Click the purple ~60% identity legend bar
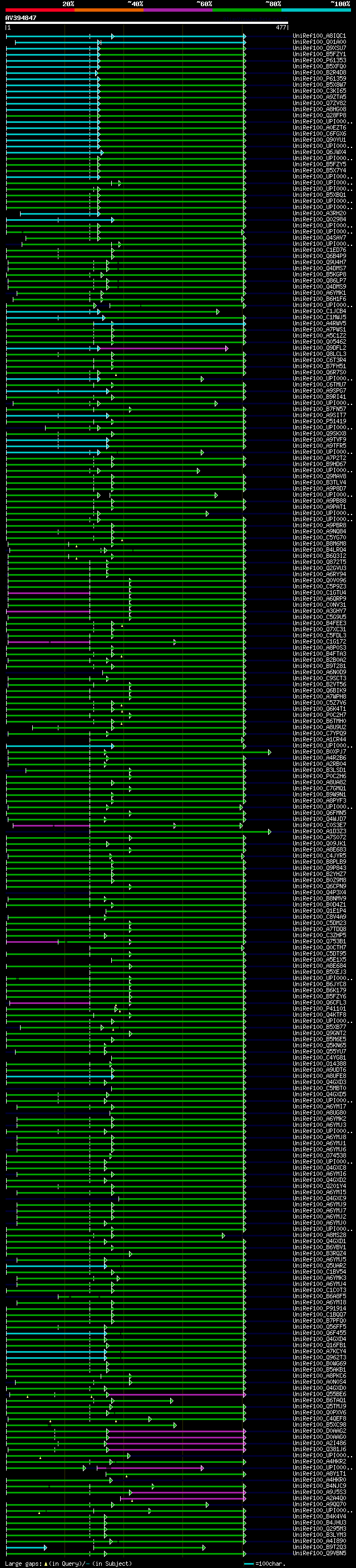 pyautogui.click(x=179, y=10)
